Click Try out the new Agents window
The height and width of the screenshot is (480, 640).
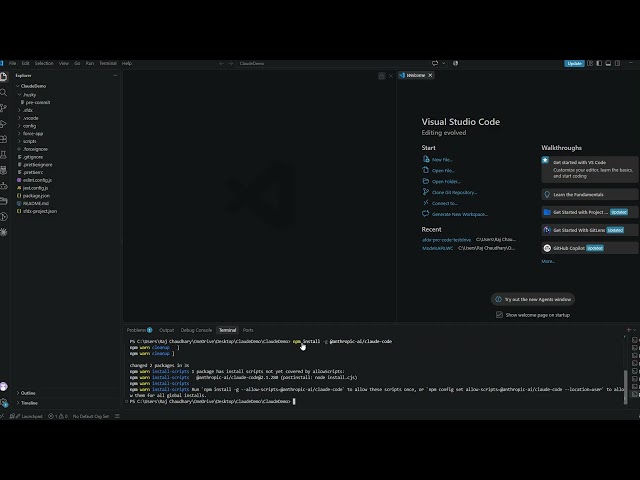pyautogui.click(x=533, y=299)
